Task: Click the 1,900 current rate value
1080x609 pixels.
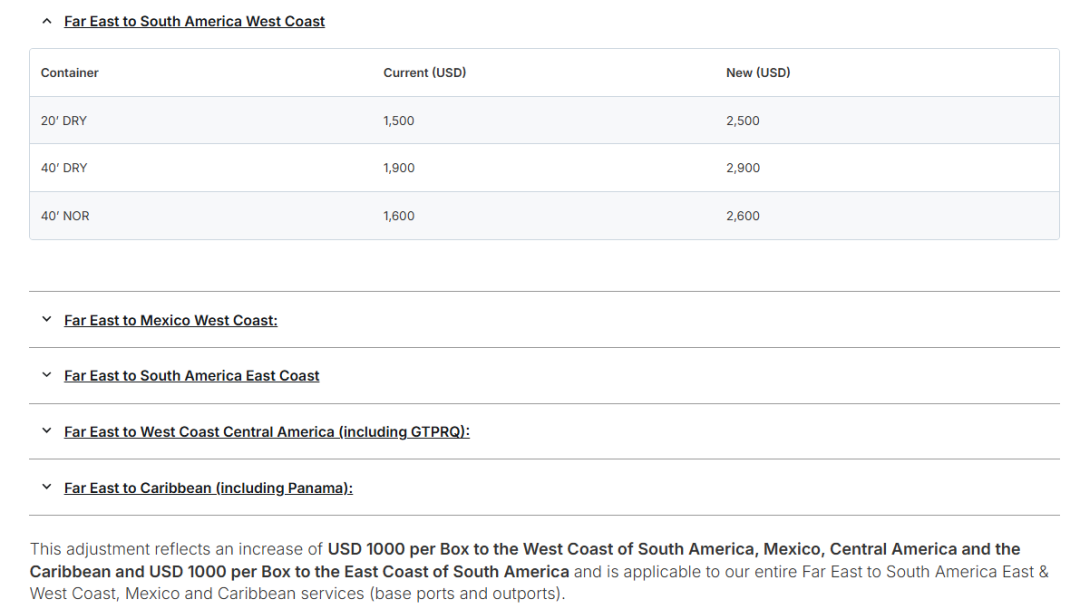Action: pos(399,168)
